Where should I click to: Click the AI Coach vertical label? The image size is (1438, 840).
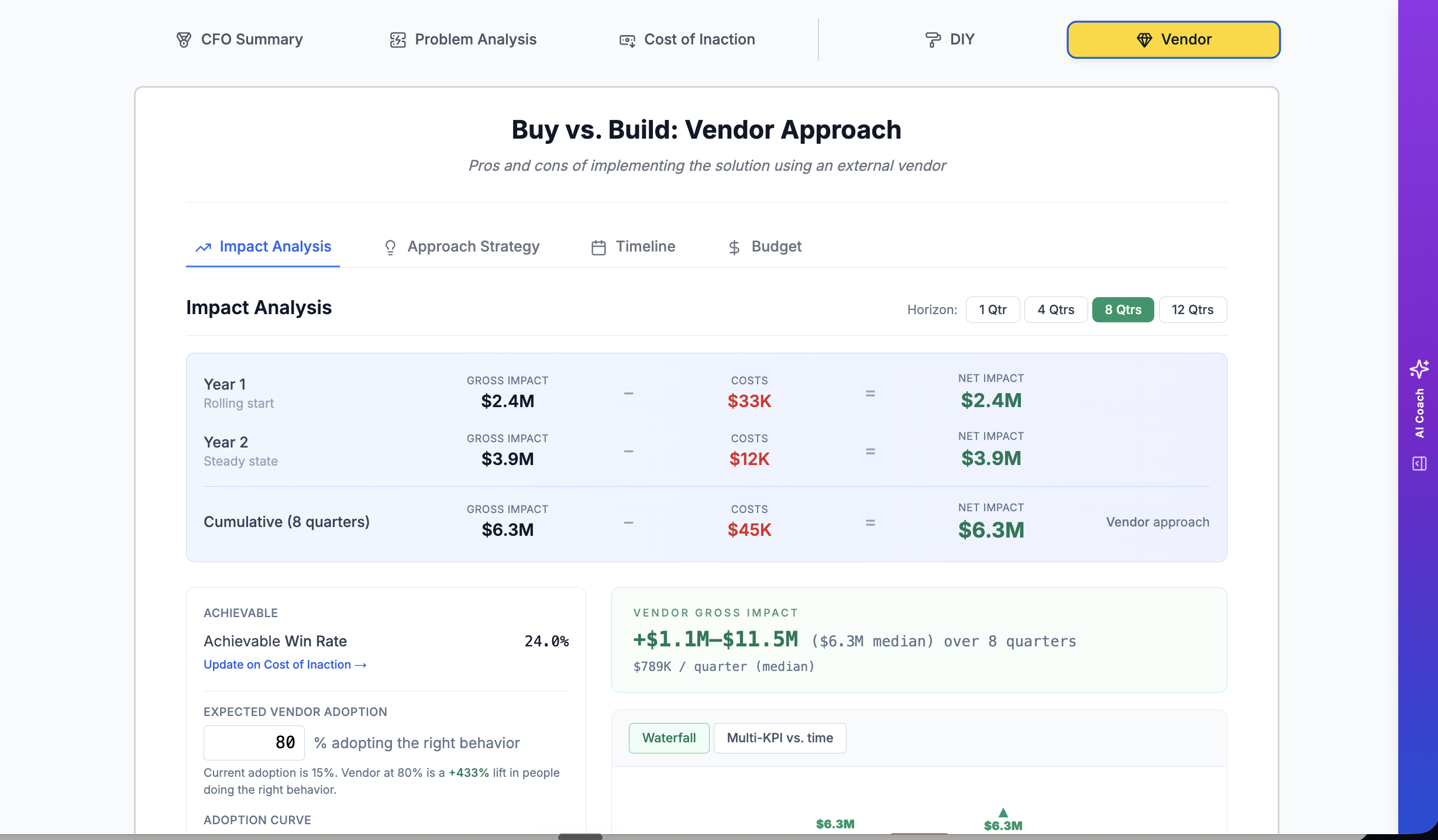1419,413
